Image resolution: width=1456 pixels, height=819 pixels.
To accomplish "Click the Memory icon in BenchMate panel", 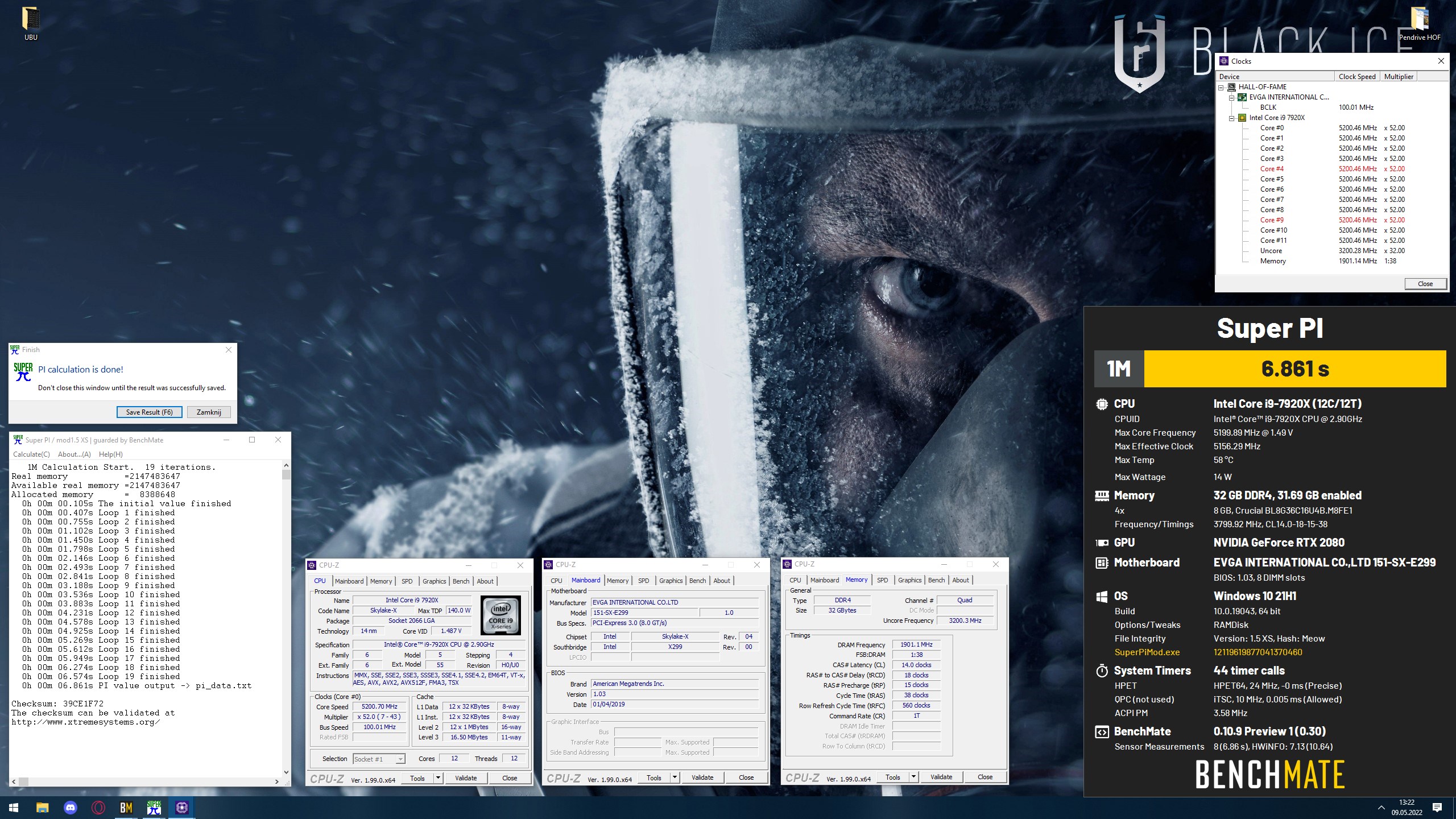I will tap(1102, 496).
